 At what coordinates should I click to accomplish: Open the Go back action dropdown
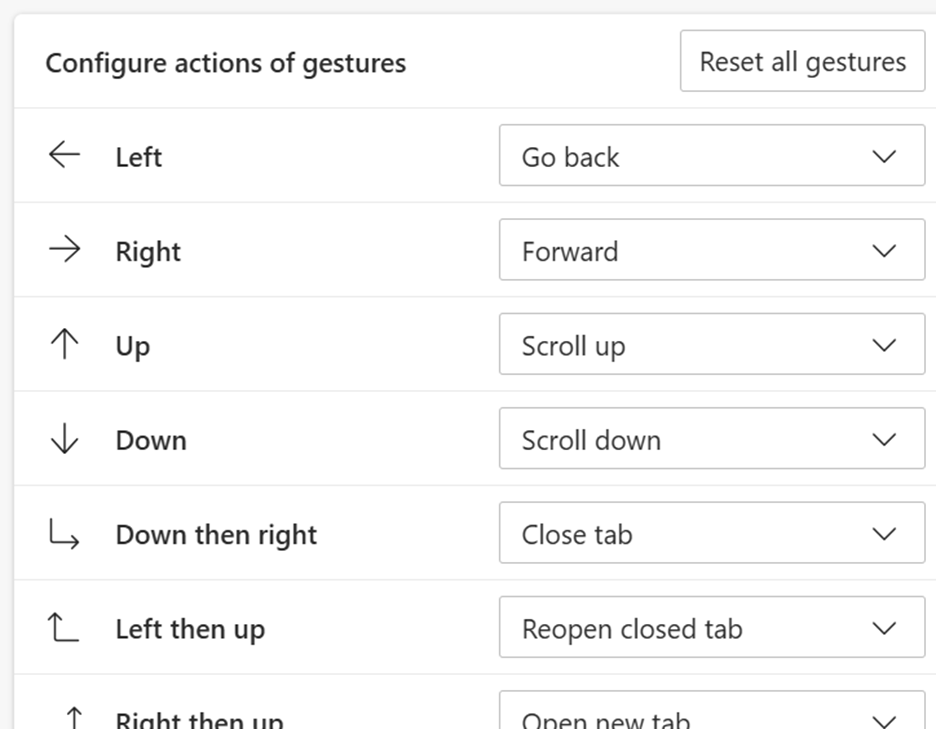point(712,155)
